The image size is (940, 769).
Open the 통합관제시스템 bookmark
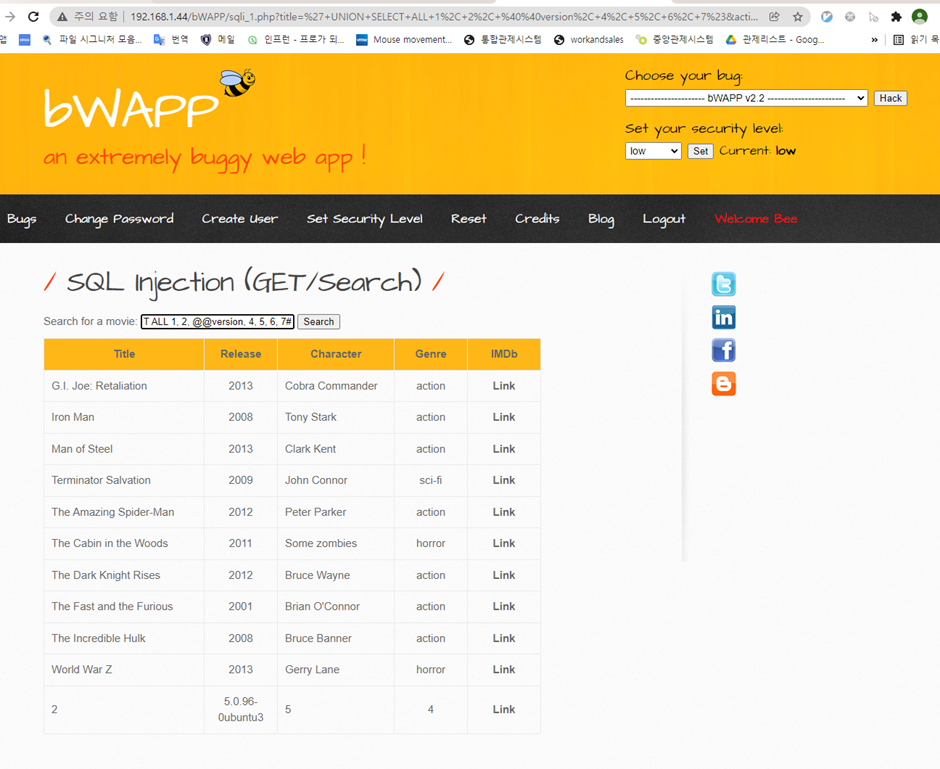pos(502,40)
